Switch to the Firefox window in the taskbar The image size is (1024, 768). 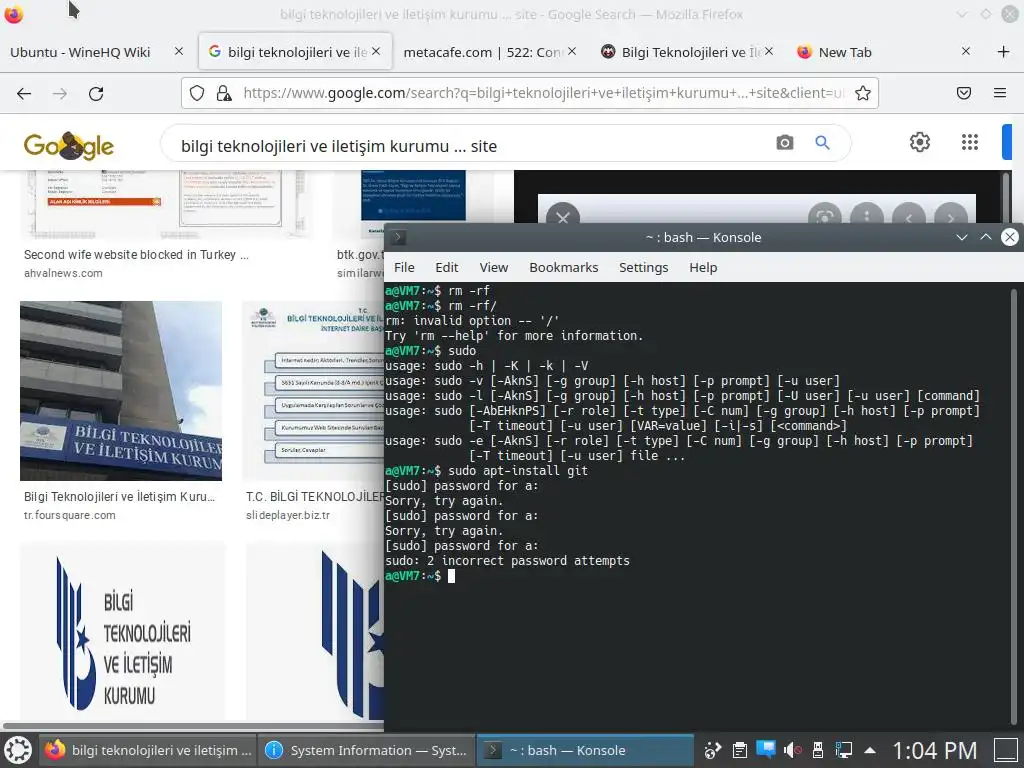click(x=148, y=750)
